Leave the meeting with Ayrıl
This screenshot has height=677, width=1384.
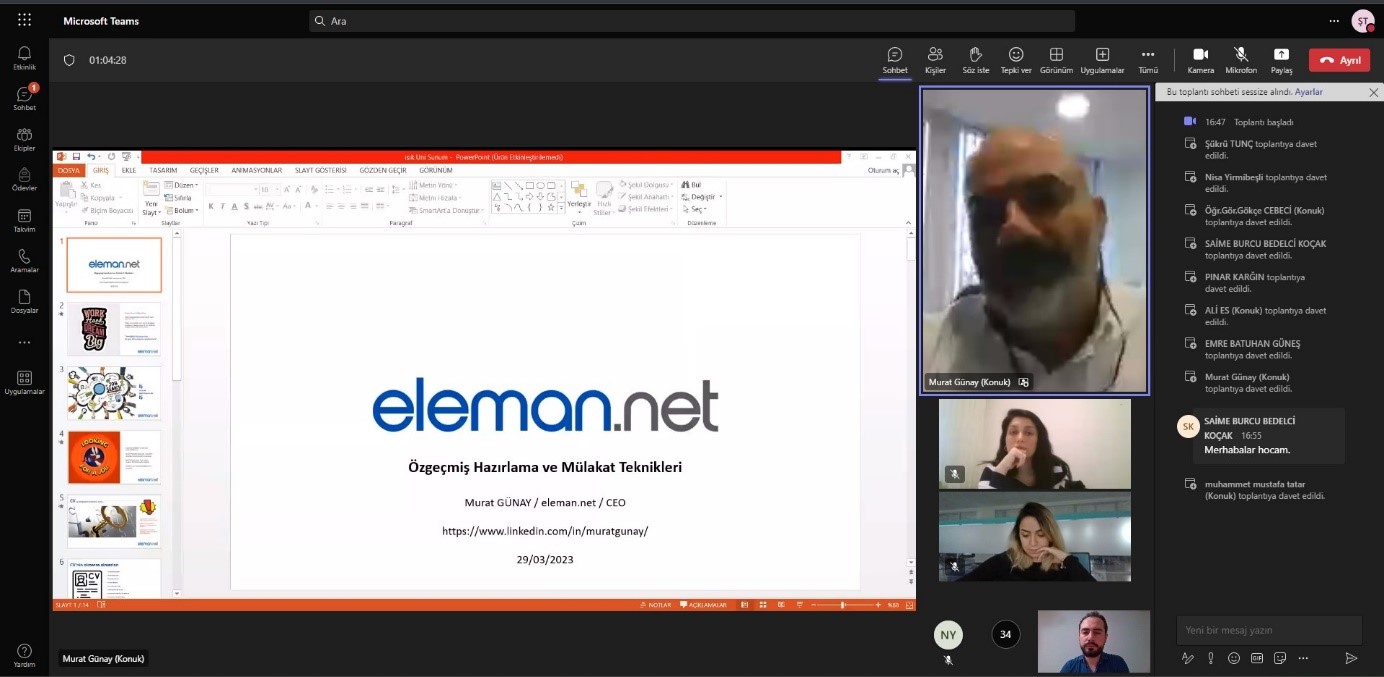pyautogui.click(x=1339, y=60)
